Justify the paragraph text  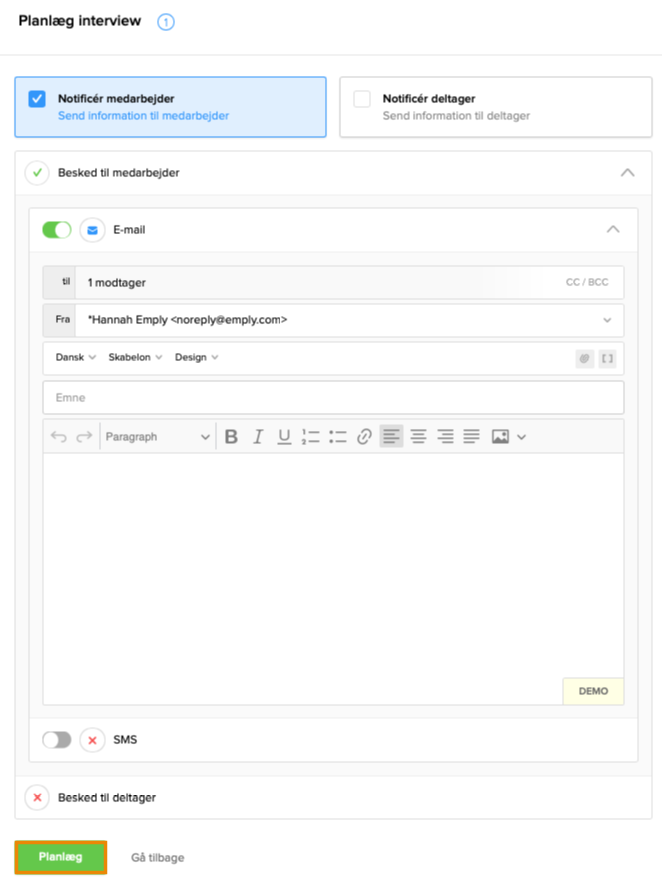pos(471,437)
